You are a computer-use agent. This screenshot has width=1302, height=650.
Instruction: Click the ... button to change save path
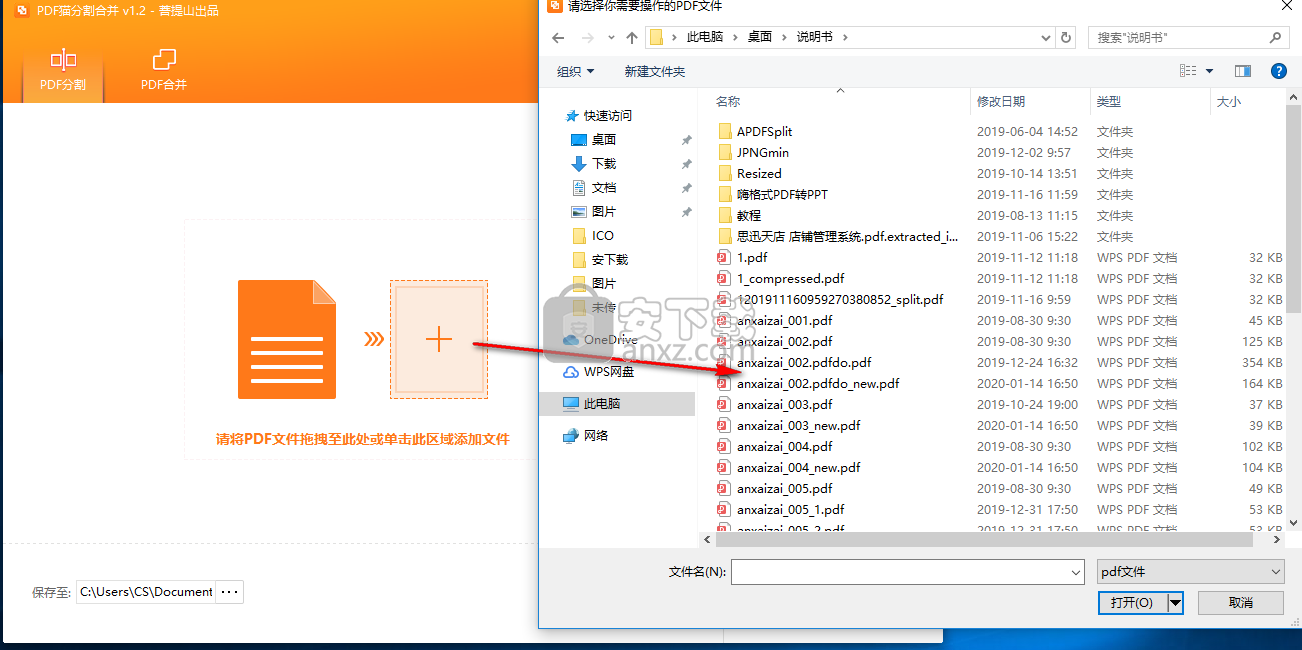[229, 591]
